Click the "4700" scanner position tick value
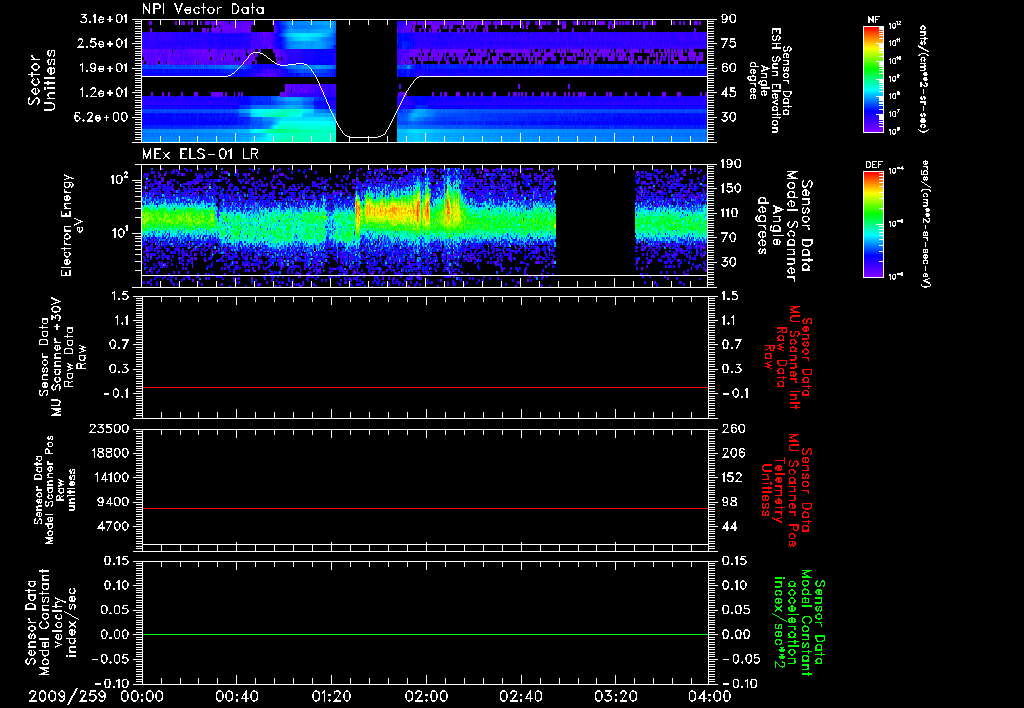Image resolution: width=1024 pixels, height=708 pixels. pos(114,526)
